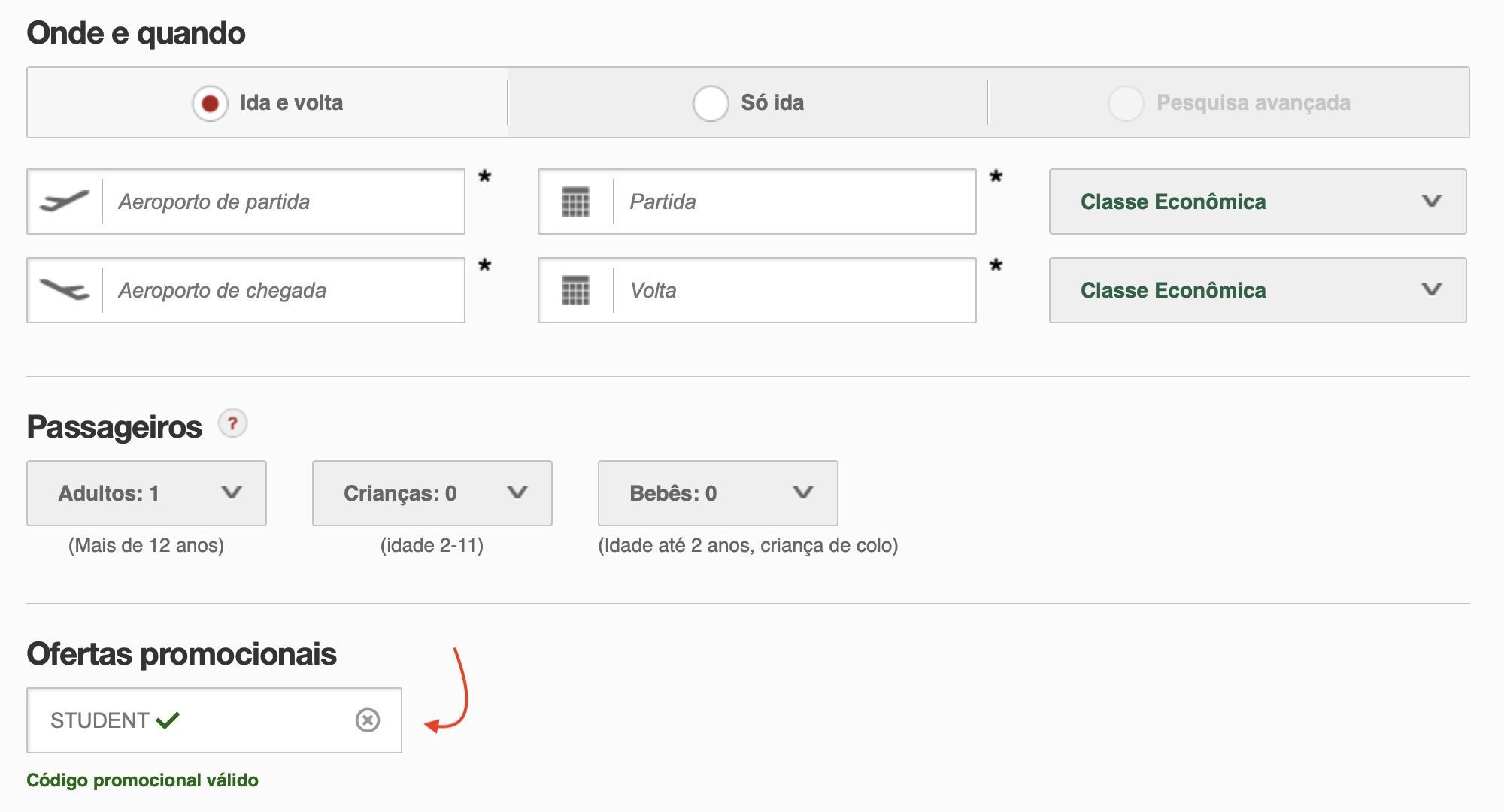Open the departure Classe Econômica dropdown
Image resolution: width=1504 pixels, height=812 pixels.
pos(1257,201)
